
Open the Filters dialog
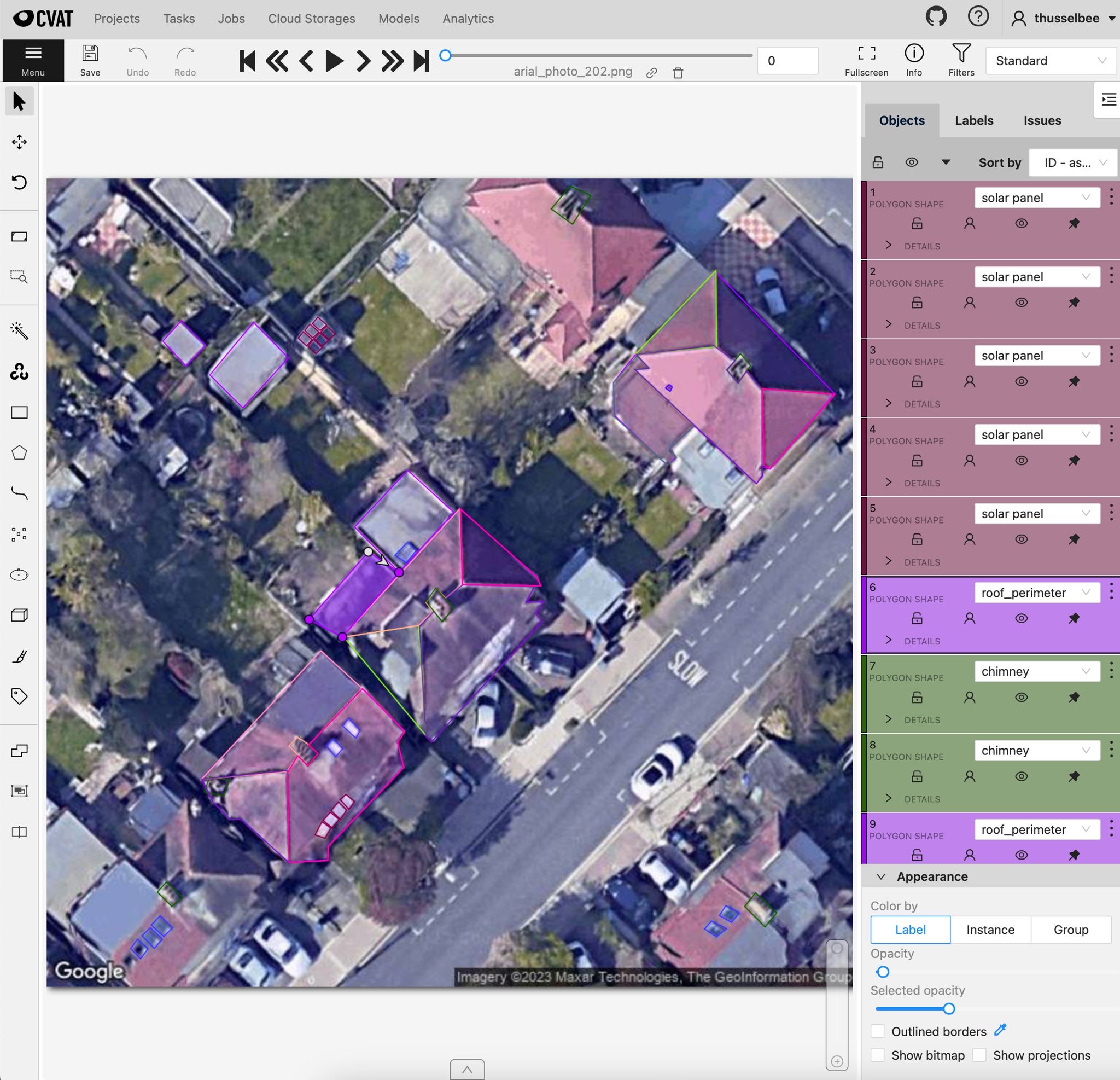coord(961,60)
